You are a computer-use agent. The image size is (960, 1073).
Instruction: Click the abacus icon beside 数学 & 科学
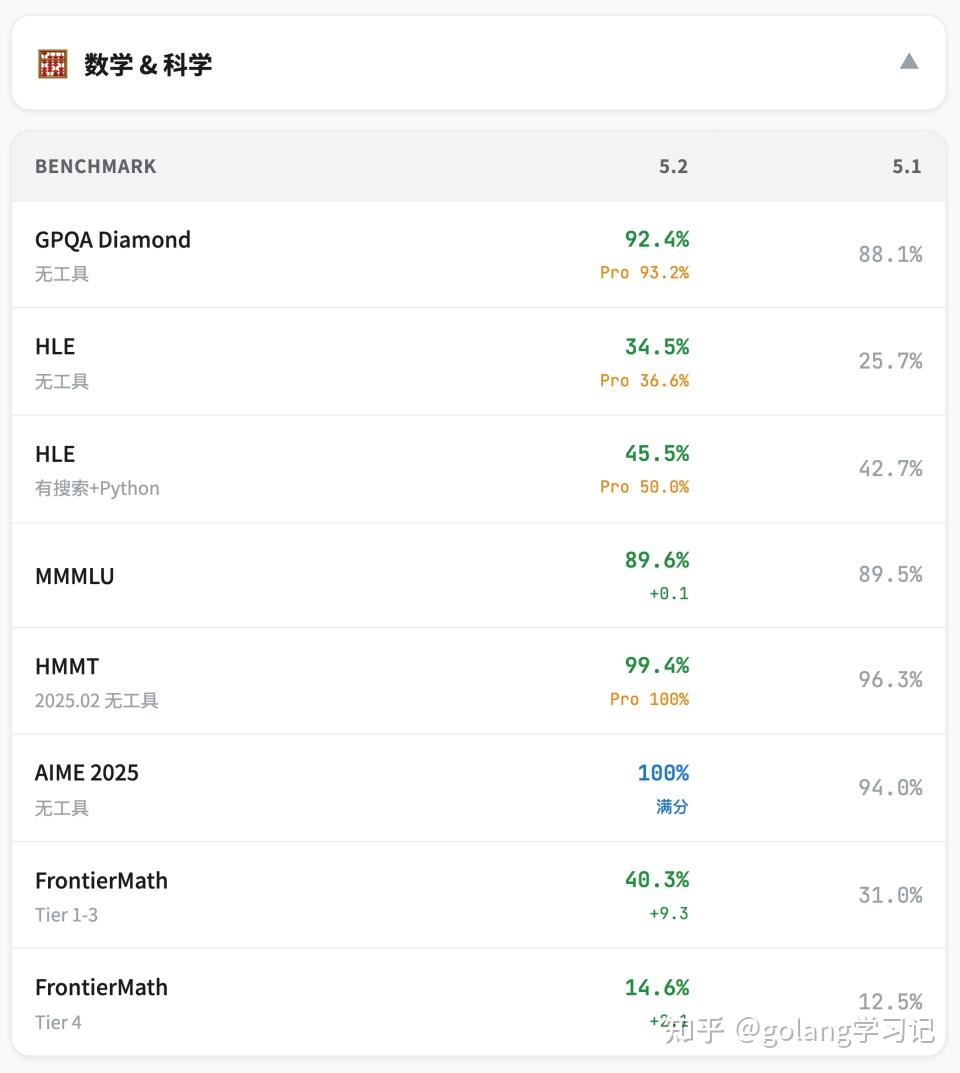pyautogui.click(x=52, y=64)
